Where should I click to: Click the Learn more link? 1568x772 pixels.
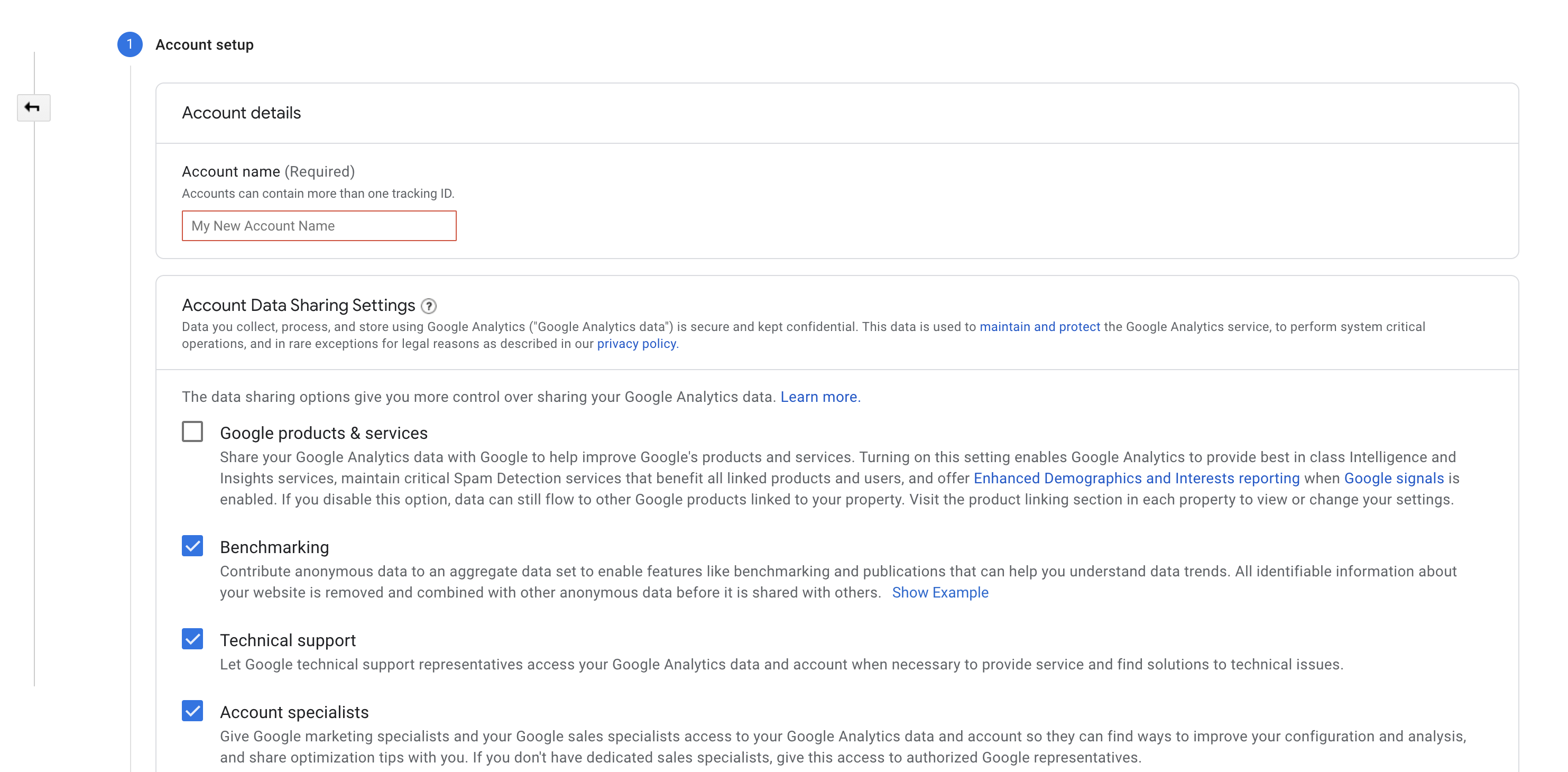tap(819, 397)
